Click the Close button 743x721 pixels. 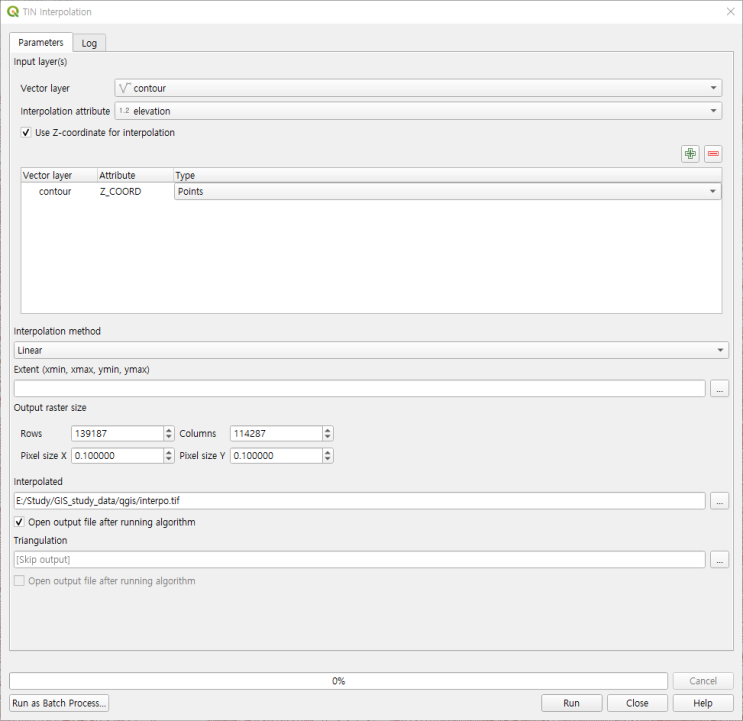(637, 703)
